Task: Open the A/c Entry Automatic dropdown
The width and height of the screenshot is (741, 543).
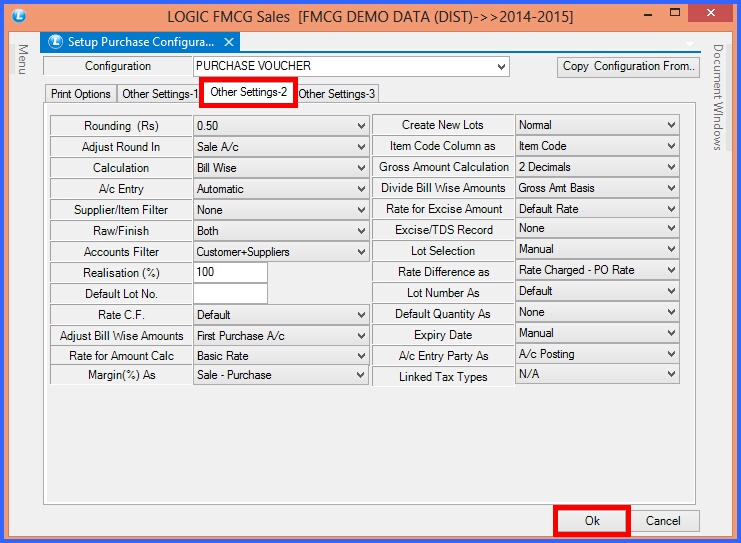Action: coord(281,189)
